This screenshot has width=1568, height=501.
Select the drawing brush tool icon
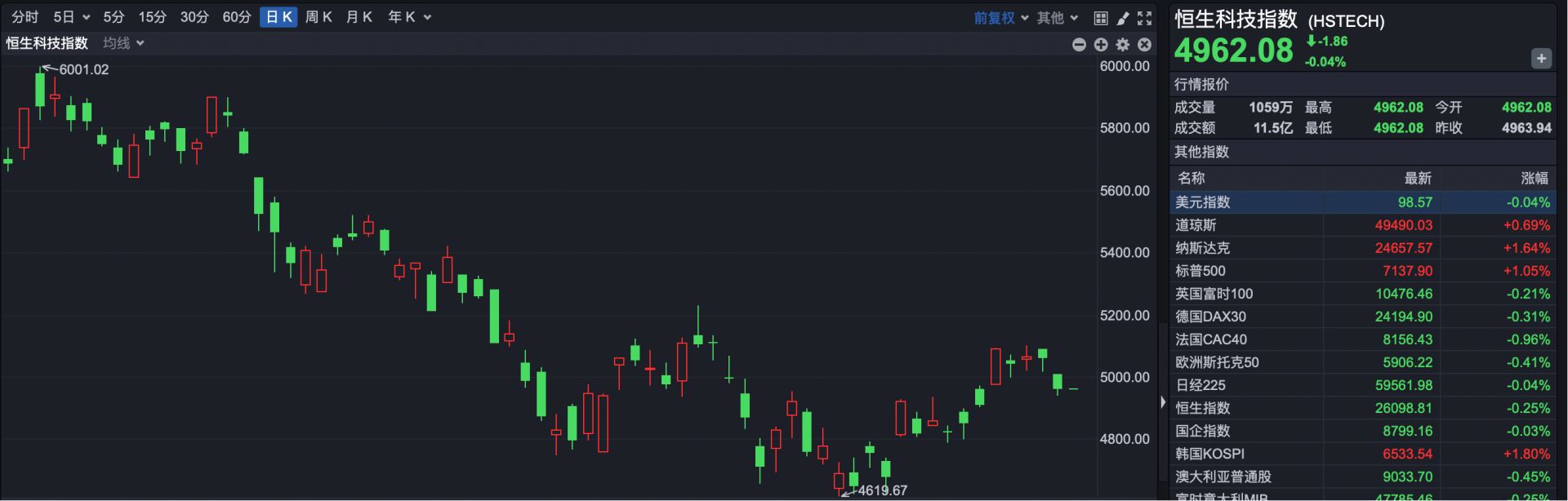coord(1123,18)
